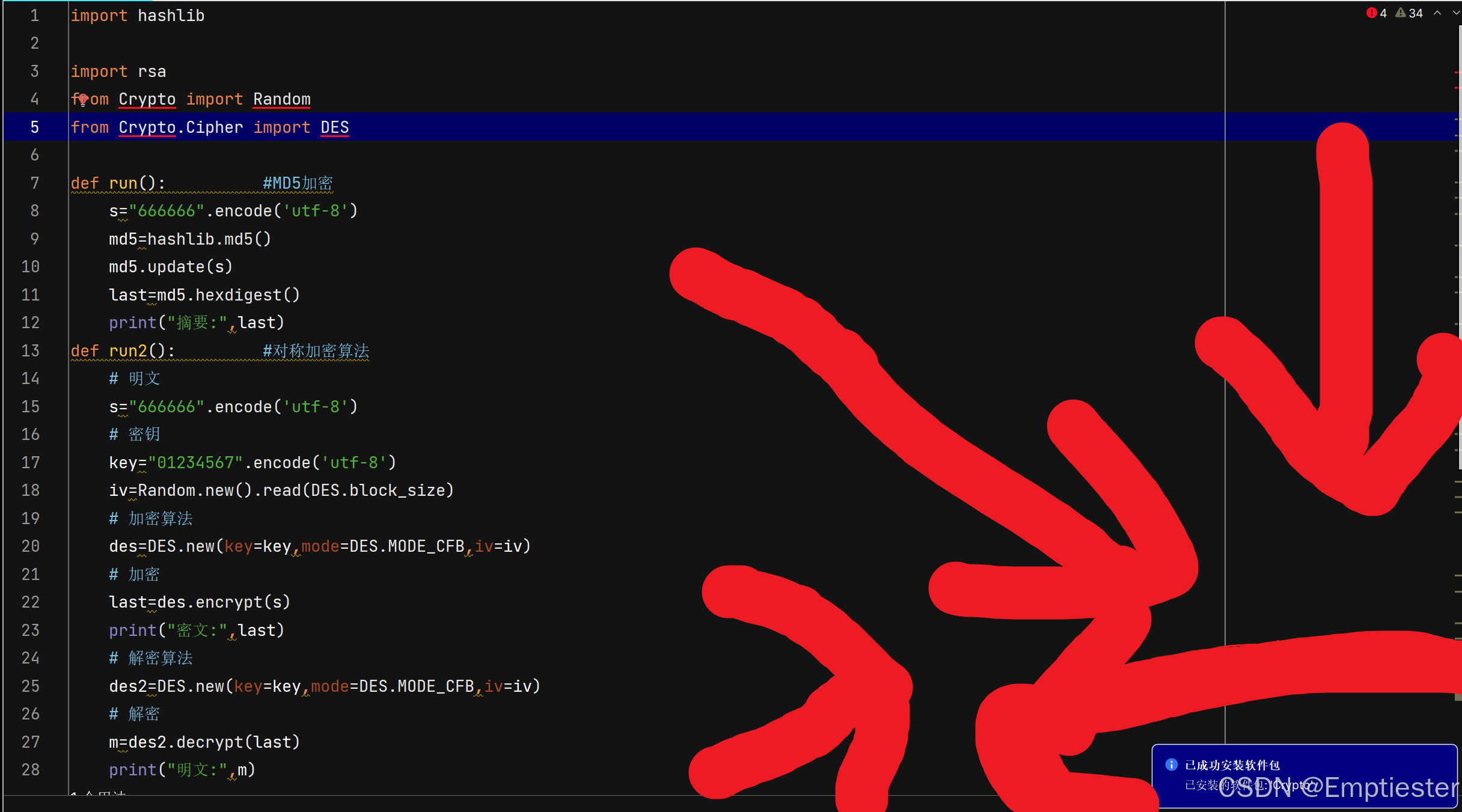This screenshot has height=812, width=1462.
Task: Click the red lightbulb quick-fix icon
Action: [x=83, y=99]
